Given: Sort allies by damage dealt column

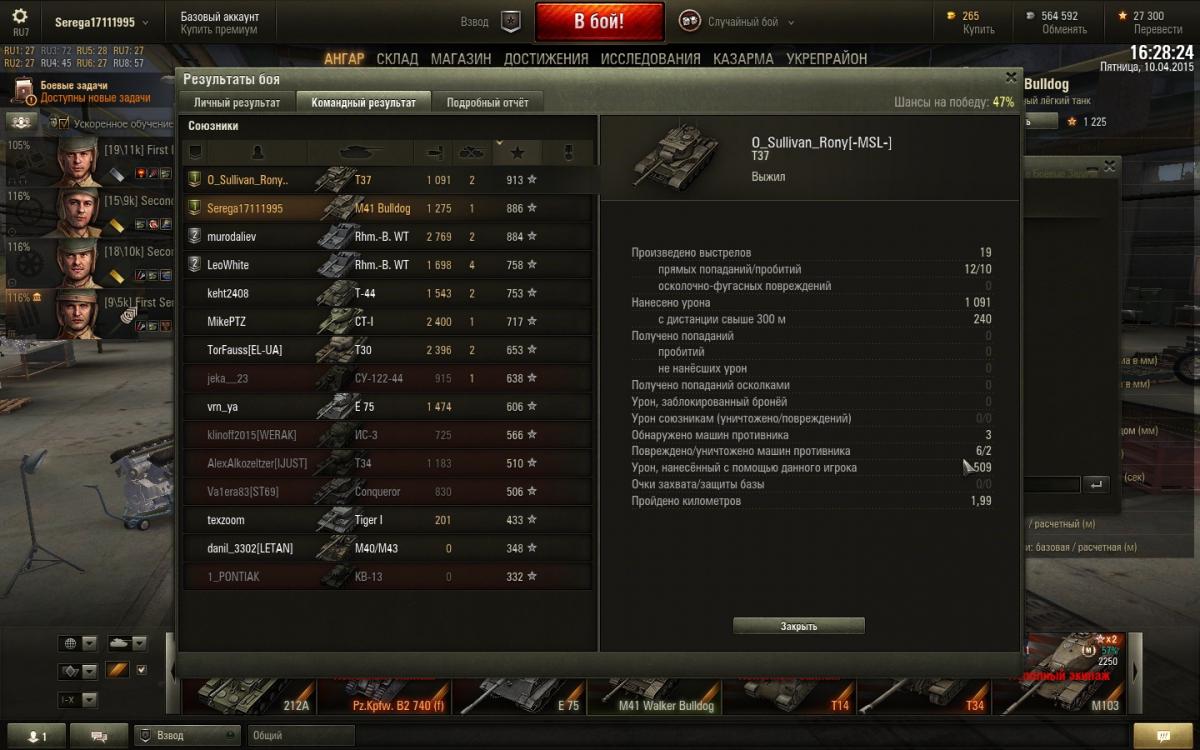Looking at the screenshot, I should click(437, 152).
